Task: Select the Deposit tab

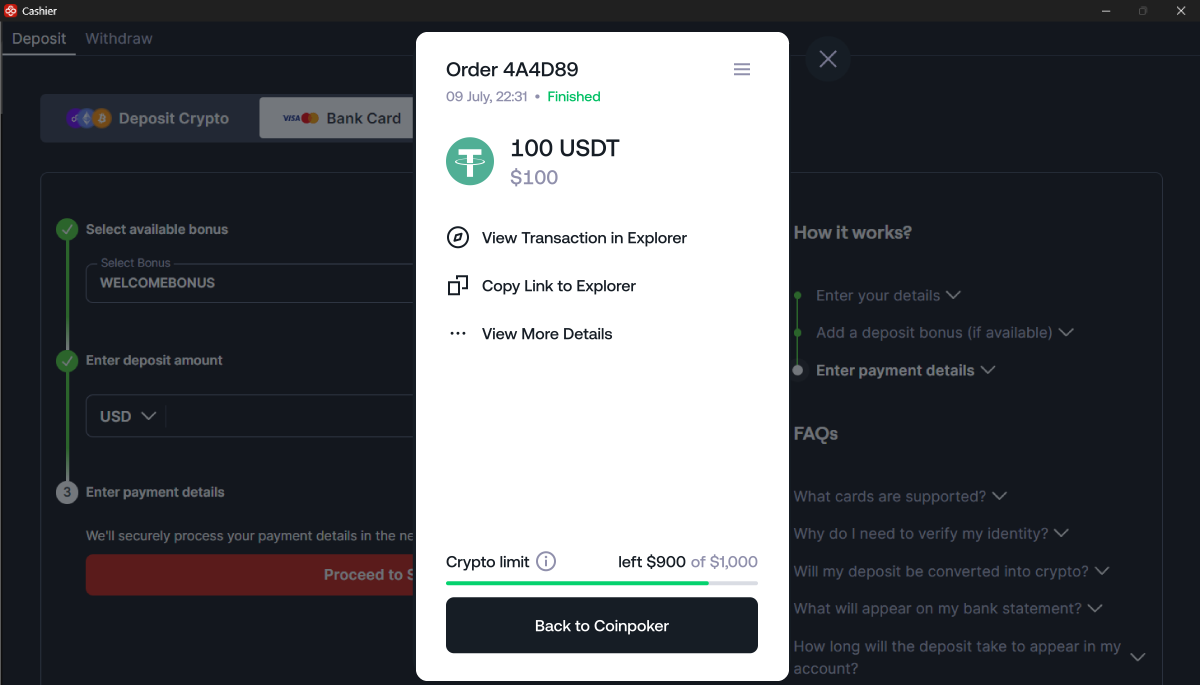Action: [x=39, y=39]
